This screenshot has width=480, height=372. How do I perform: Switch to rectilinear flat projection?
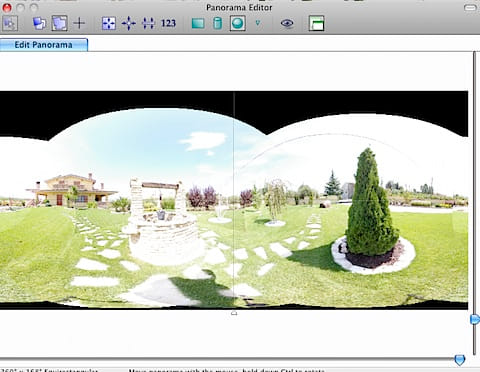[x=198, y=23]
